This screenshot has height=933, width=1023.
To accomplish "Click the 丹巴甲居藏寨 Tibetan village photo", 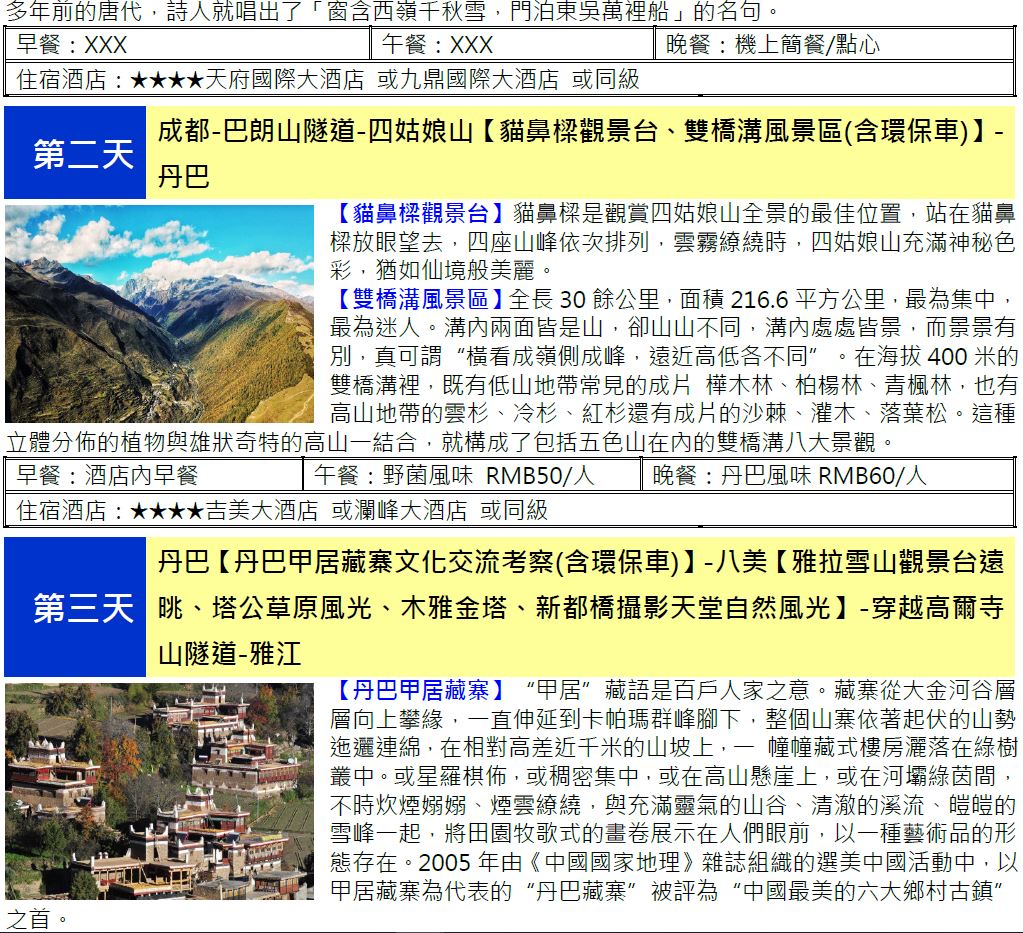I will coord(160,791).
